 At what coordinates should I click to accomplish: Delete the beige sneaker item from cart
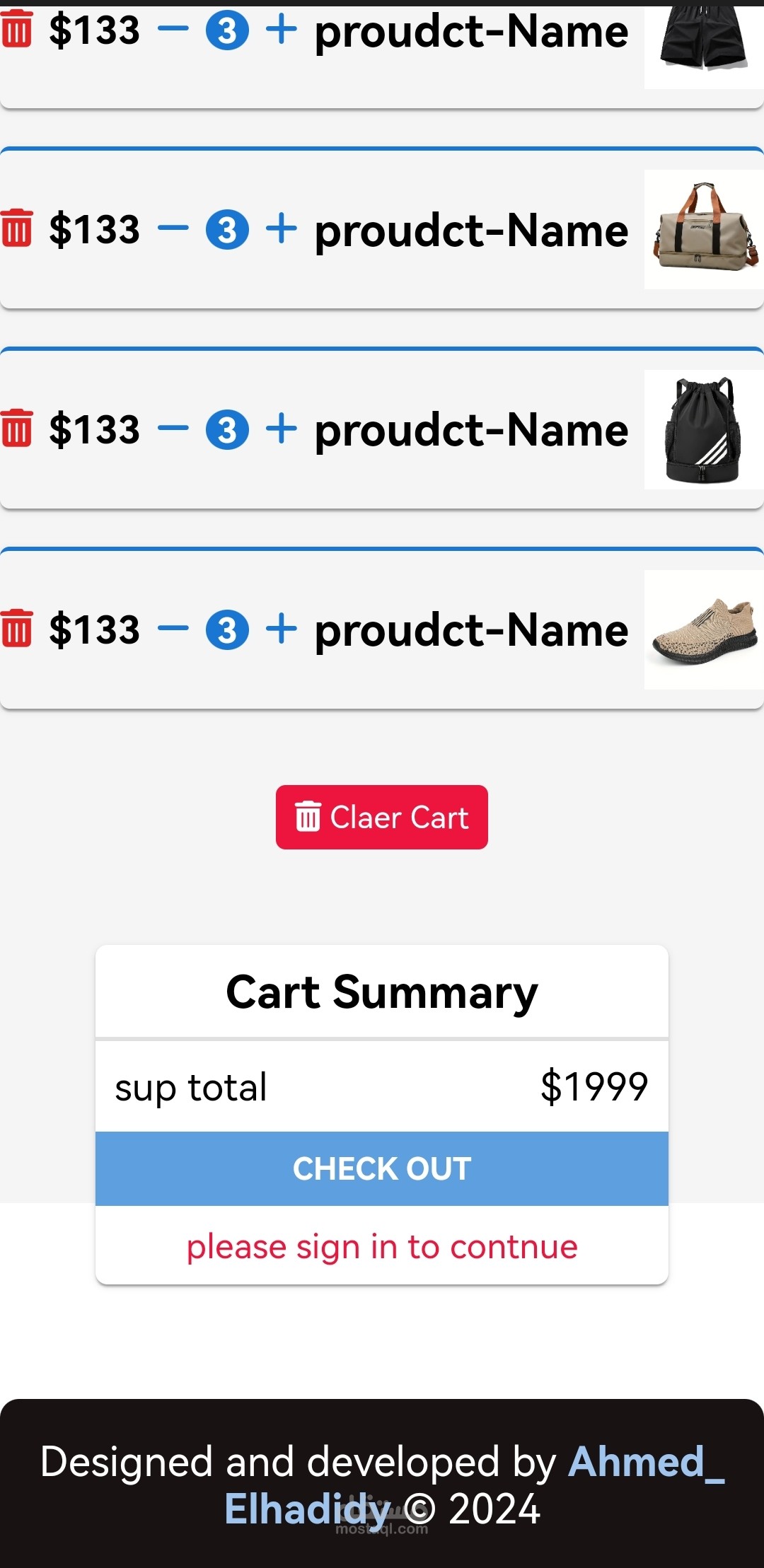point(17,628)
